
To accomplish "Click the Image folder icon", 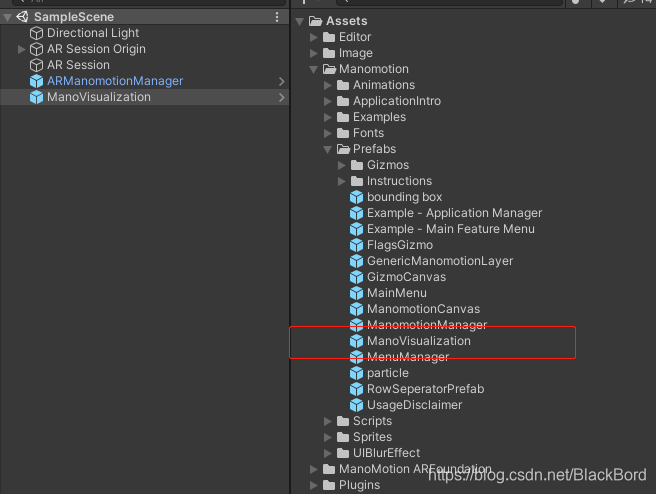I will [329, 53].
